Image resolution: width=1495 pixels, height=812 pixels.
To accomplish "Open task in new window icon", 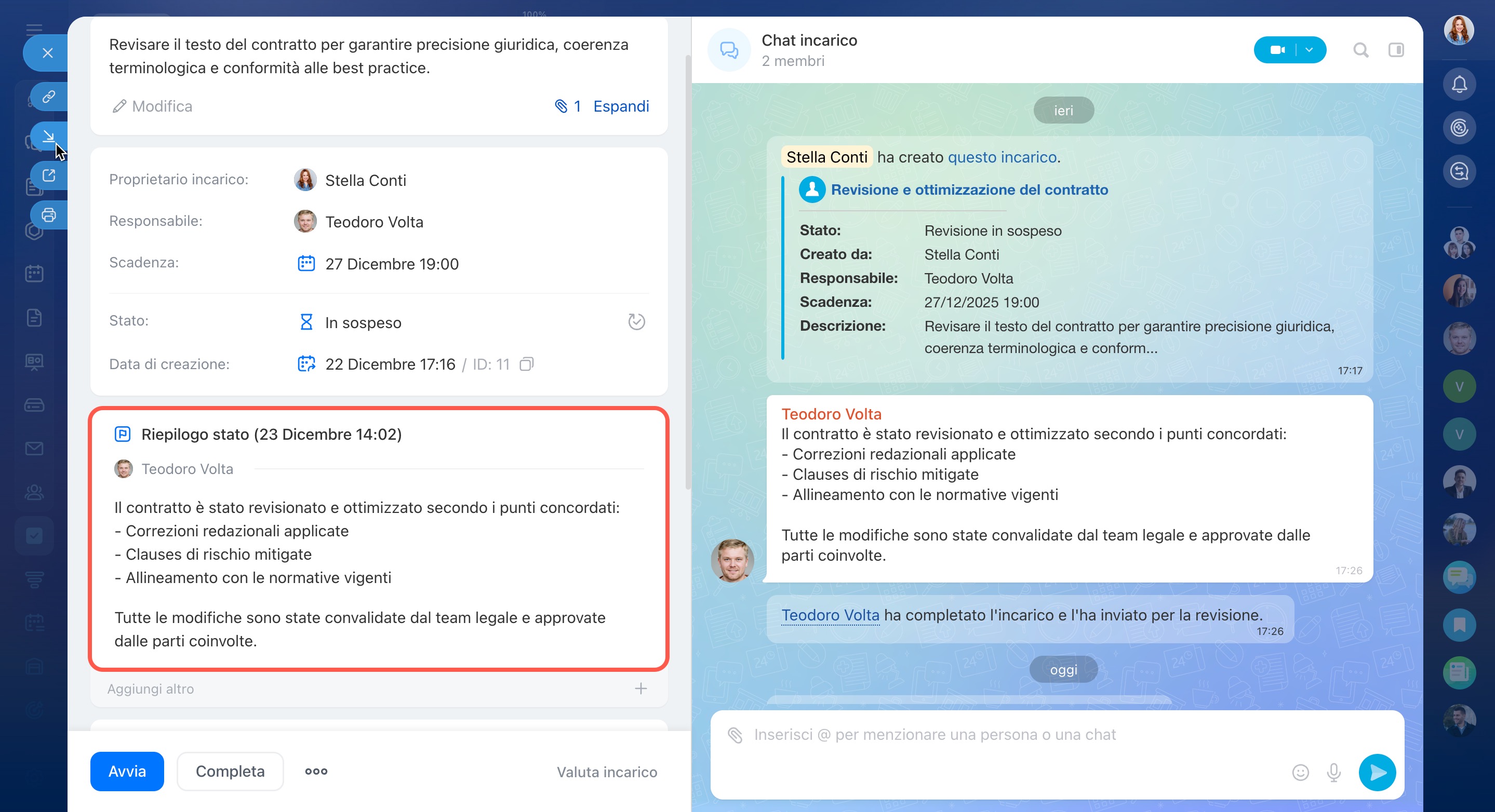I will click(49, 175).
